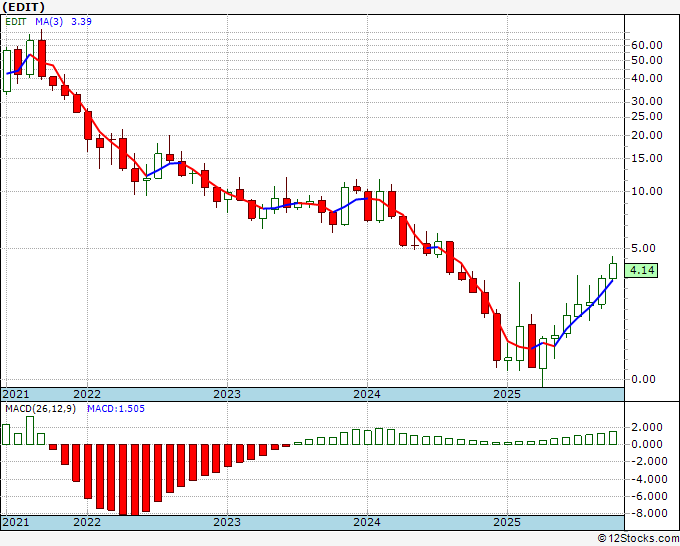Click 2021 on the price chart timeline
The height and width of the screenshot is (546, 680).
(x=16, y=394)
